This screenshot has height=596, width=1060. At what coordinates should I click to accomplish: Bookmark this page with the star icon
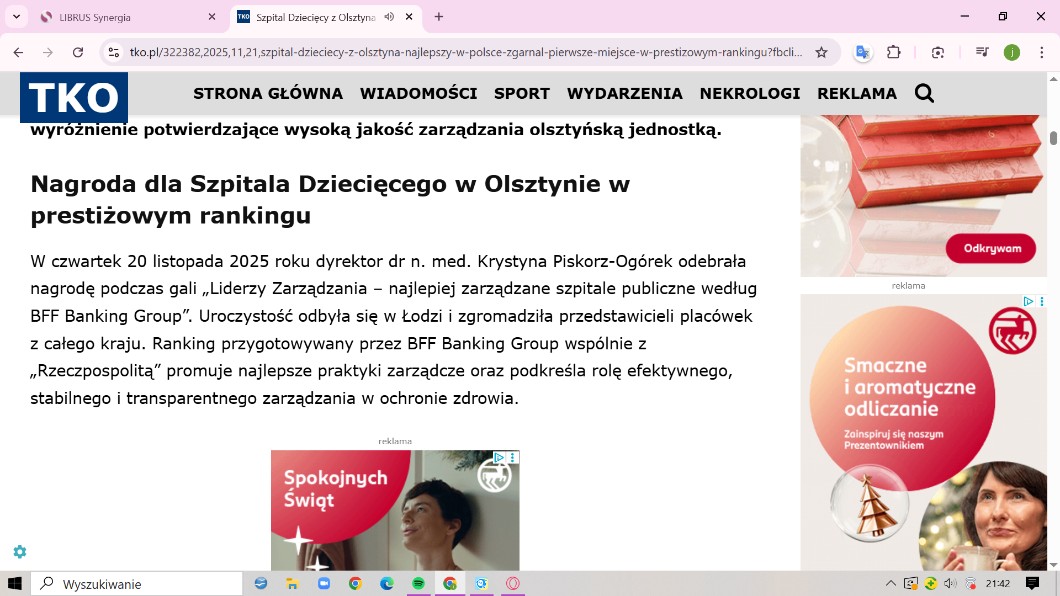(x=821, y=52)
